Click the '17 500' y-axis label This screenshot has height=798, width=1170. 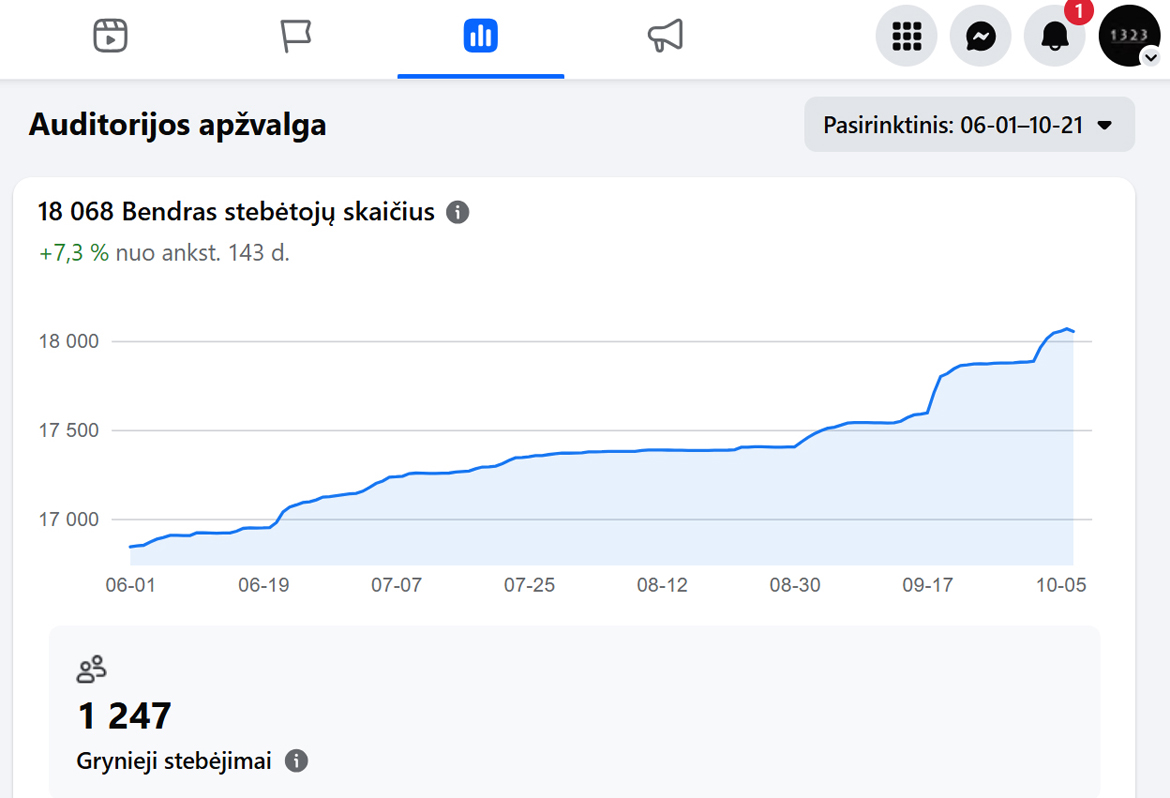(x=69, y=431)
